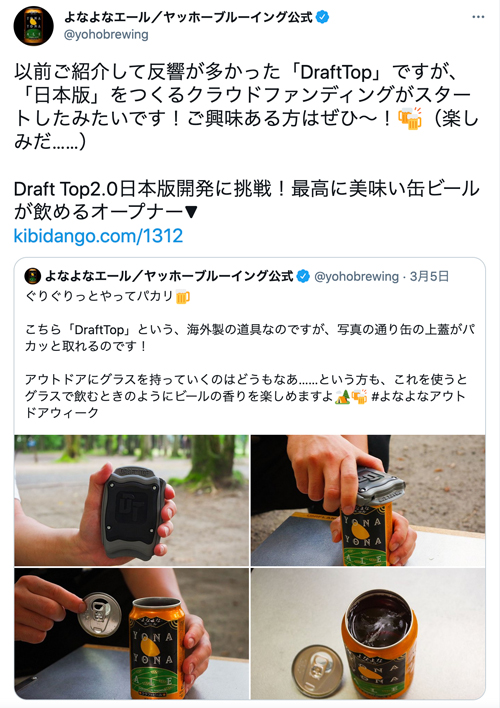The image size is (500, 708).
Task: Open photo of open-top can with lid
Action: (368, 633)
